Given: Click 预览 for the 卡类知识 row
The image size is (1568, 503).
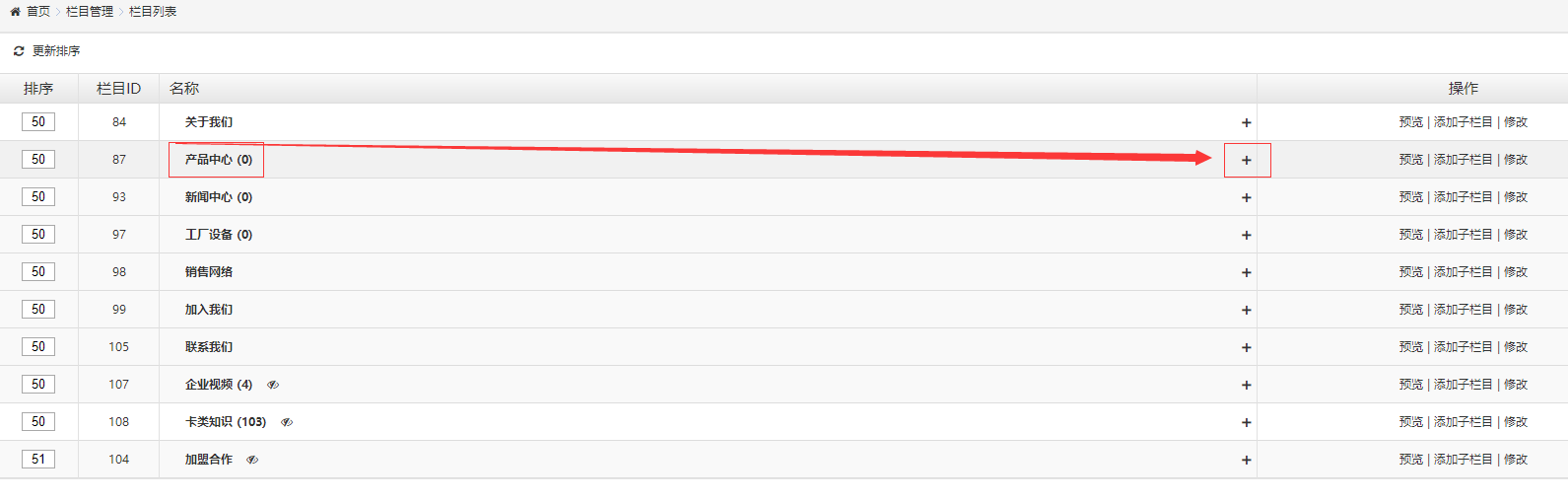Looking at the screenshot, I should point(1410,422).
